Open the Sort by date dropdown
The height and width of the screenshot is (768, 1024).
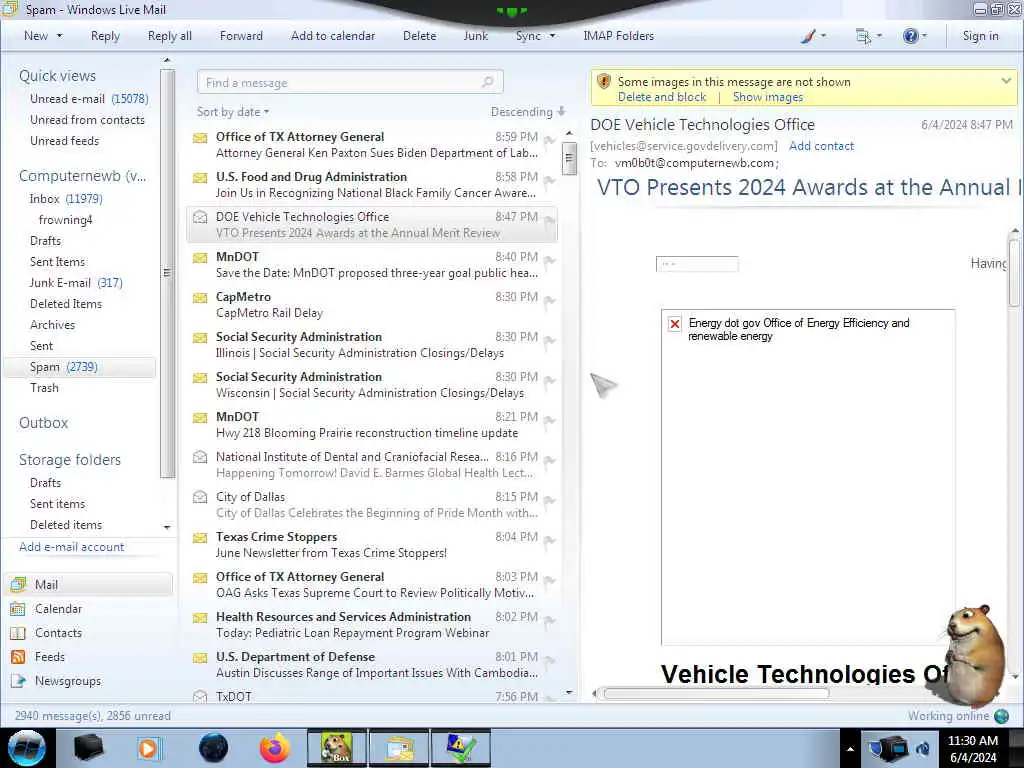point(233,112)
